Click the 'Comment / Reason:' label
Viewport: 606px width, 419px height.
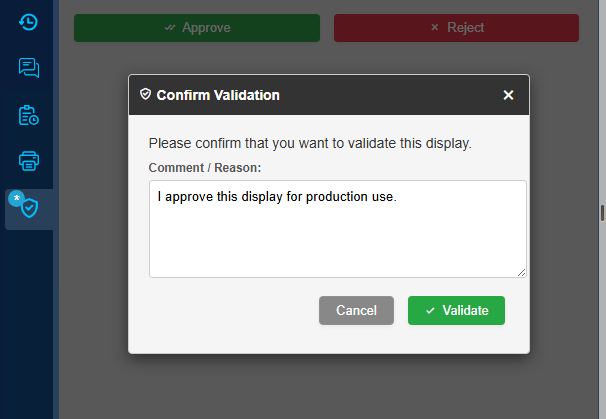click(x=205, y=168)
